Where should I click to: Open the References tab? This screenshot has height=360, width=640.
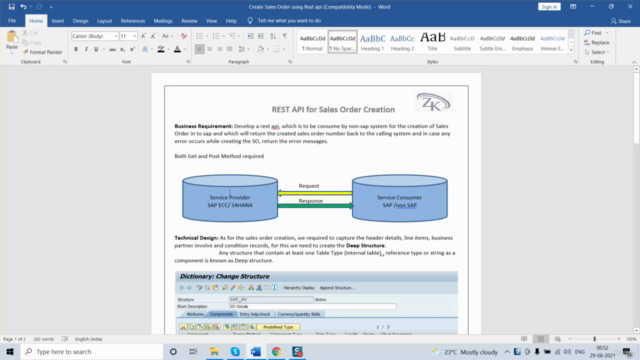pyautogui.click(x=133, y=21)
